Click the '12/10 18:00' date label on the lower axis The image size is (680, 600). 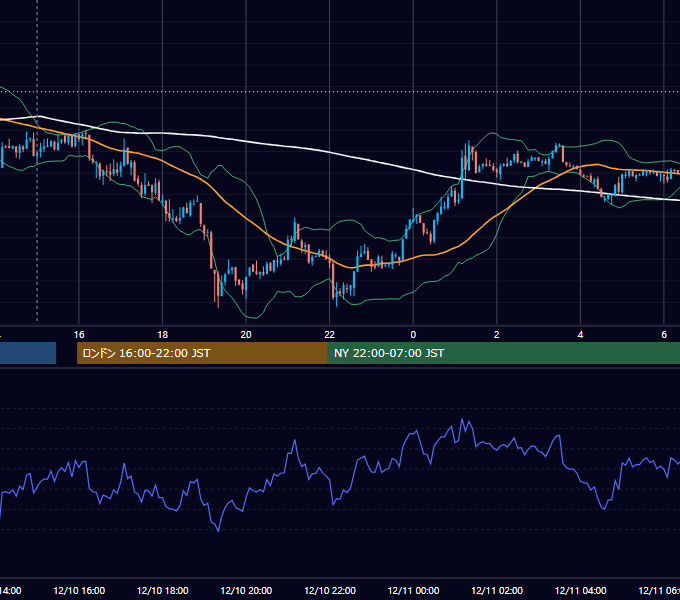(163, 590)
